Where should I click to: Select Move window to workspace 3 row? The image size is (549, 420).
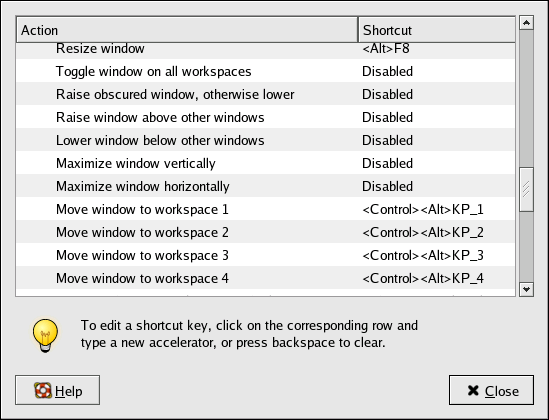tap(265, 255)
